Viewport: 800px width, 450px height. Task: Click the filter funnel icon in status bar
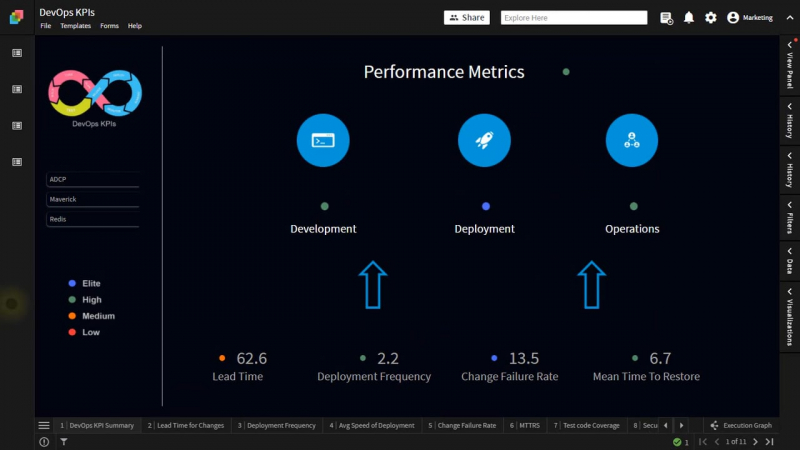(x=64, y=441)
